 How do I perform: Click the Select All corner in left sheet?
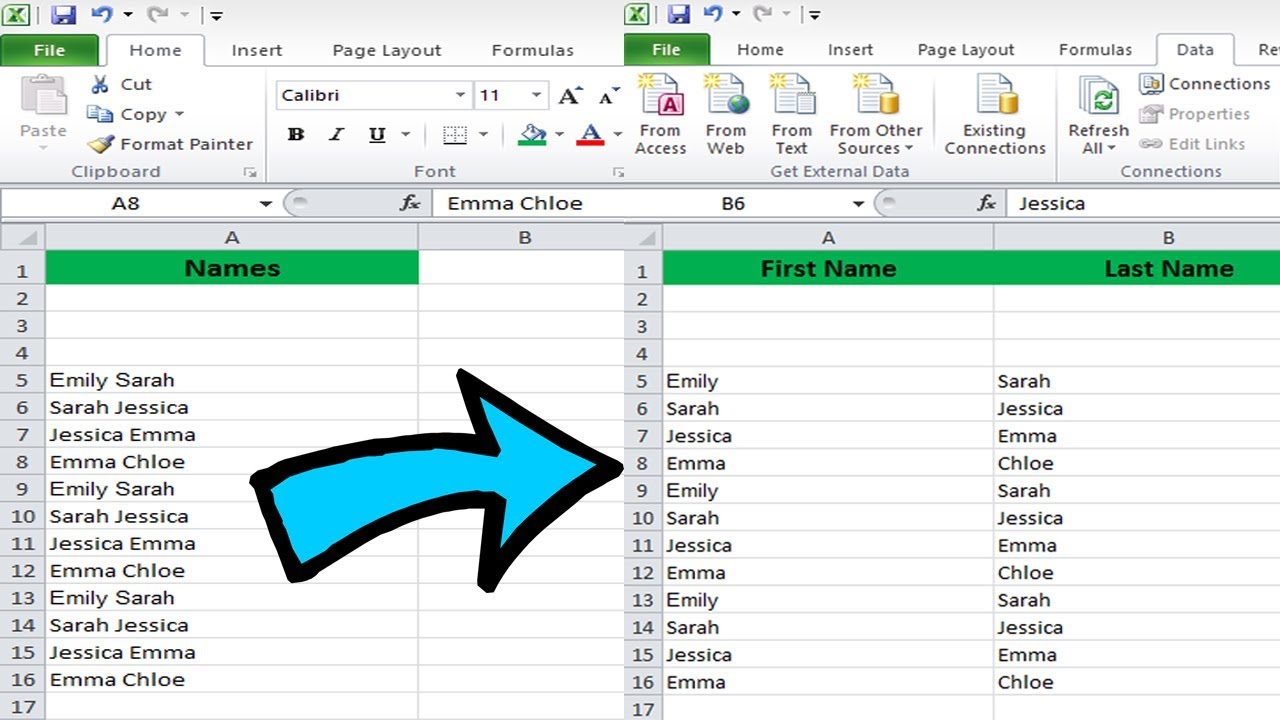[x=23, y=238]
